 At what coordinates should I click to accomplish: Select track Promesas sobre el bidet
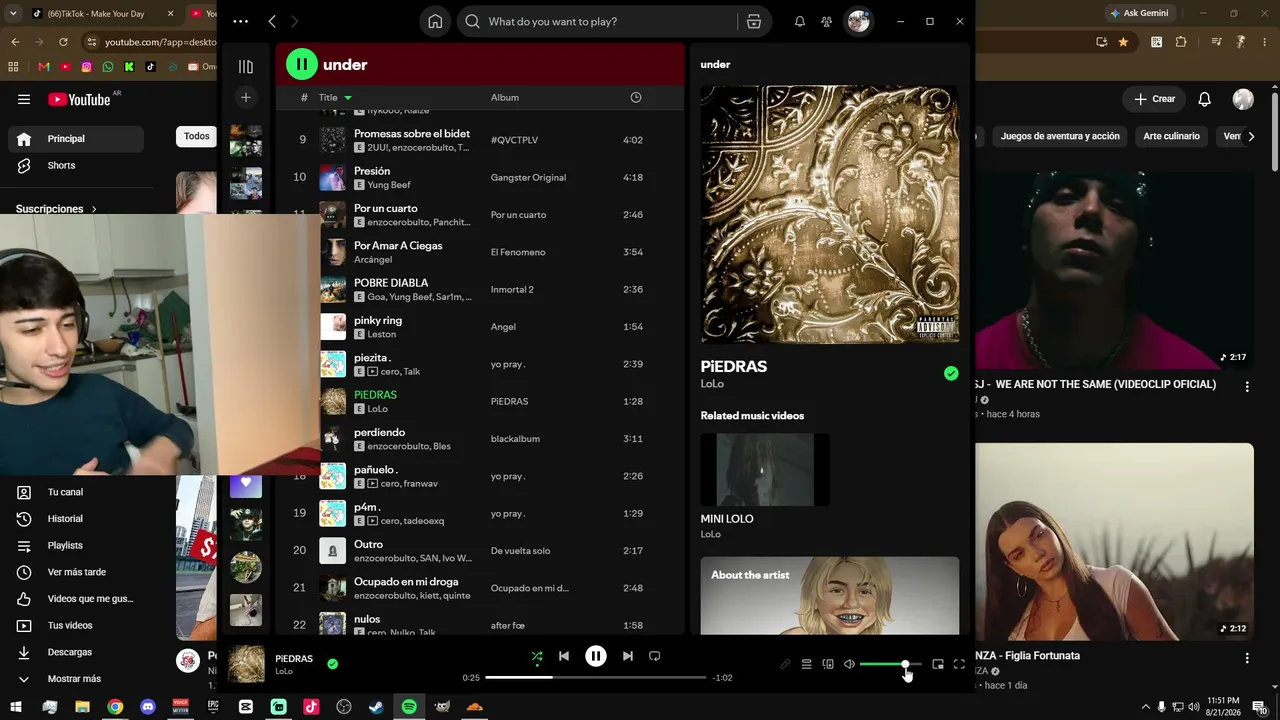tap(412, 133)
